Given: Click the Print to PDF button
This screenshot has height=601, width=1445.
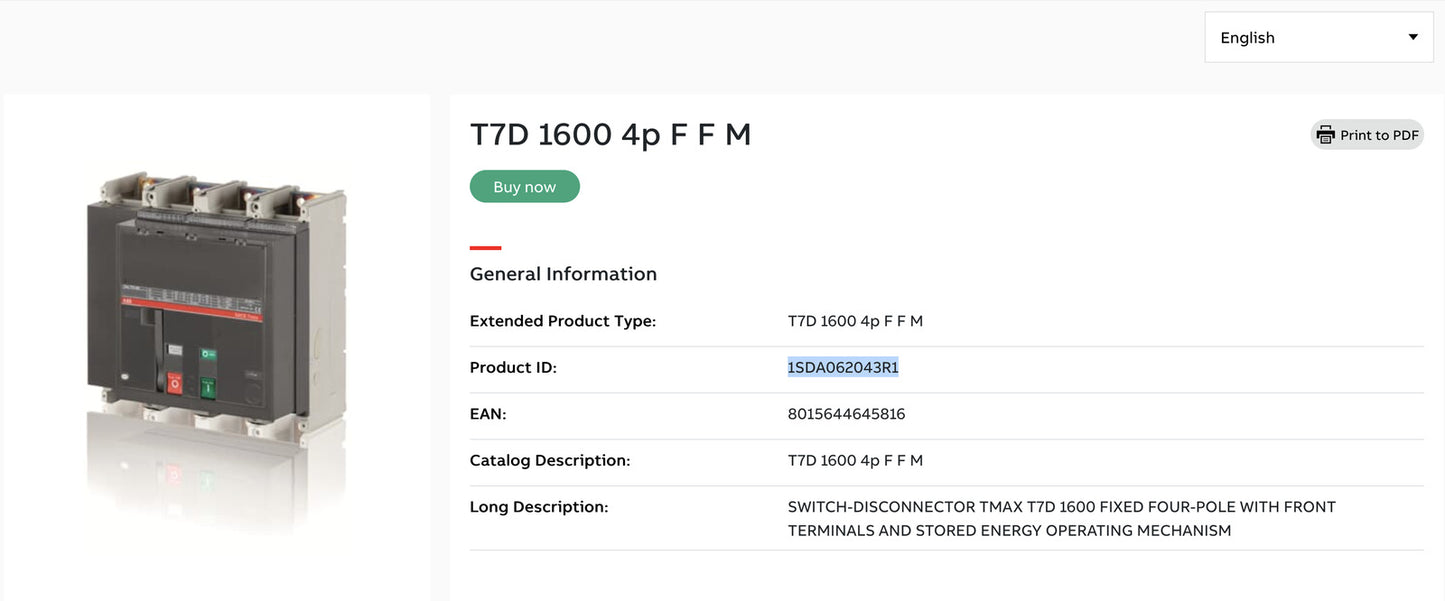Looking at the screenshot, I should [x=1367, y=134].
